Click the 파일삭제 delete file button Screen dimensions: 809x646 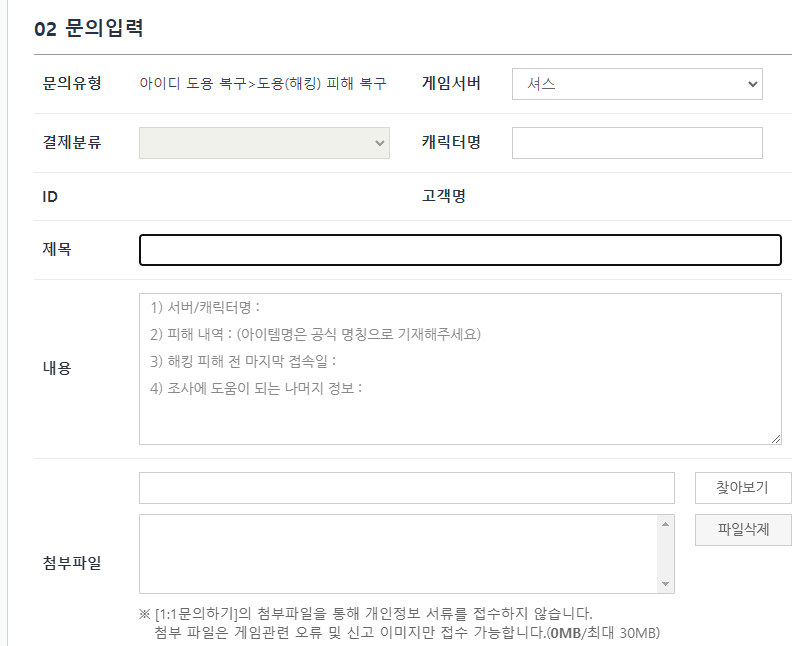coord(743,529)
